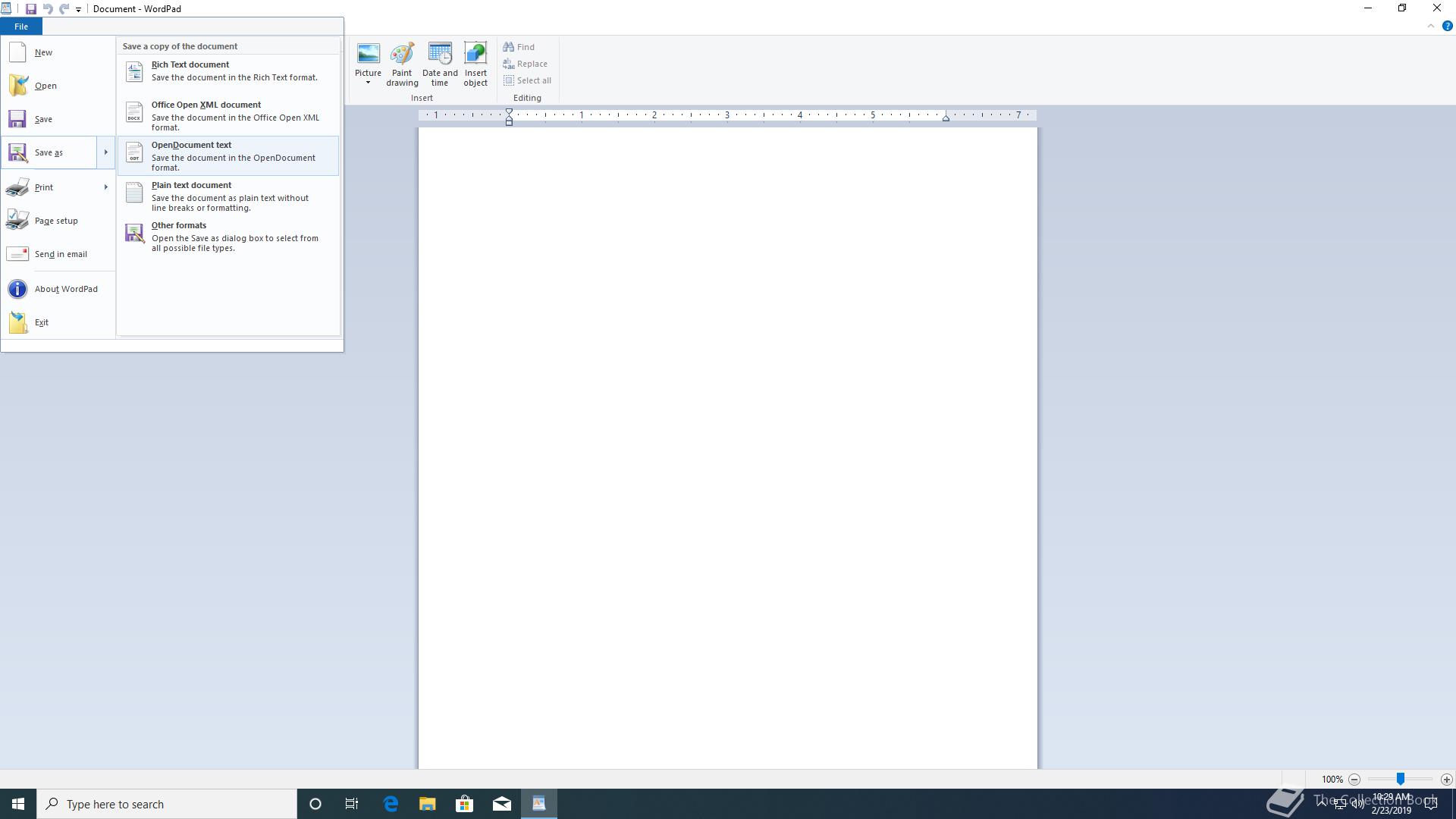Click the File tab
1456x819 pixels.
(x=21, y=27)
